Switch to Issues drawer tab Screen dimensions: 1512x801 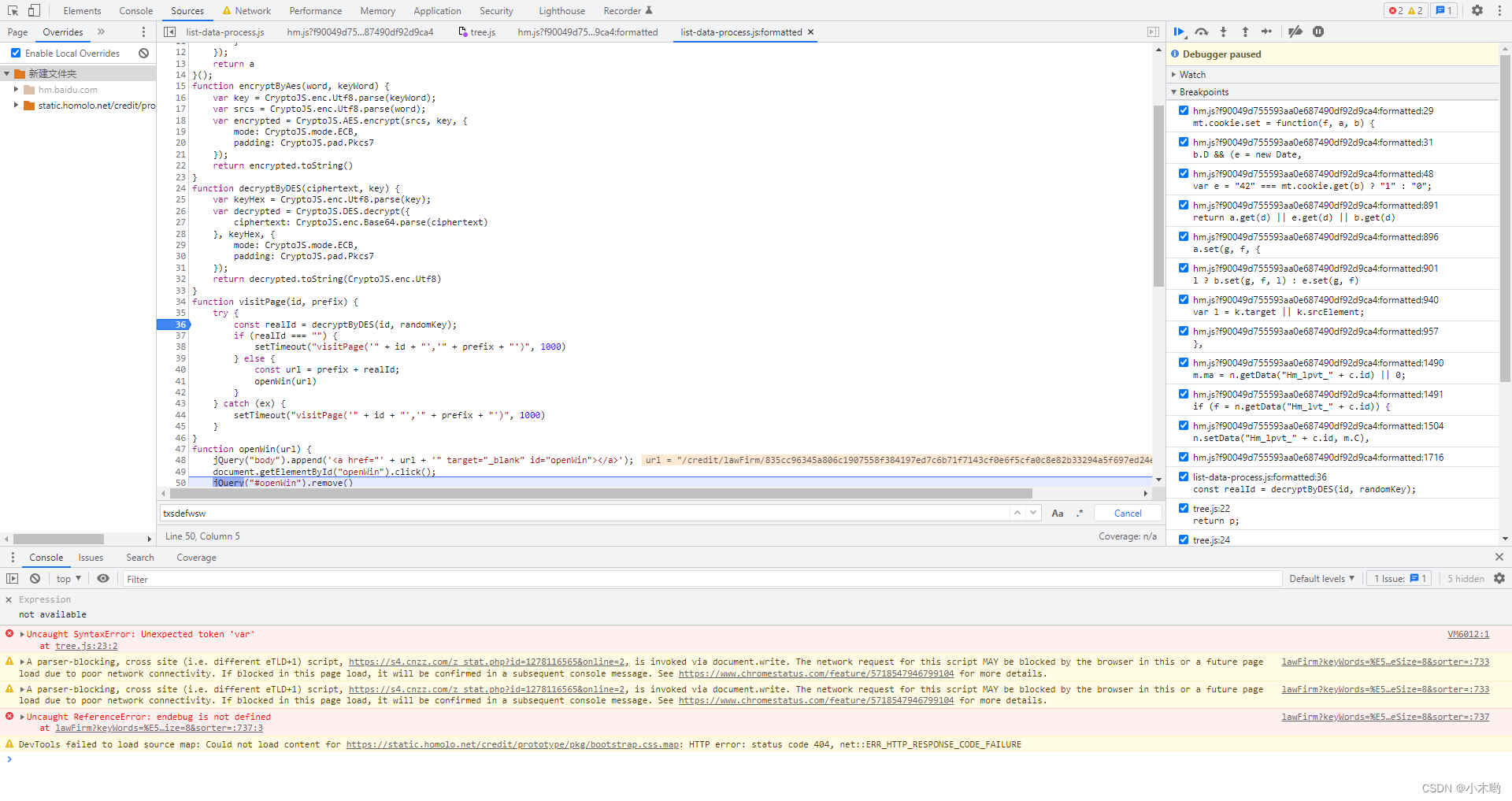pos(91,557)
